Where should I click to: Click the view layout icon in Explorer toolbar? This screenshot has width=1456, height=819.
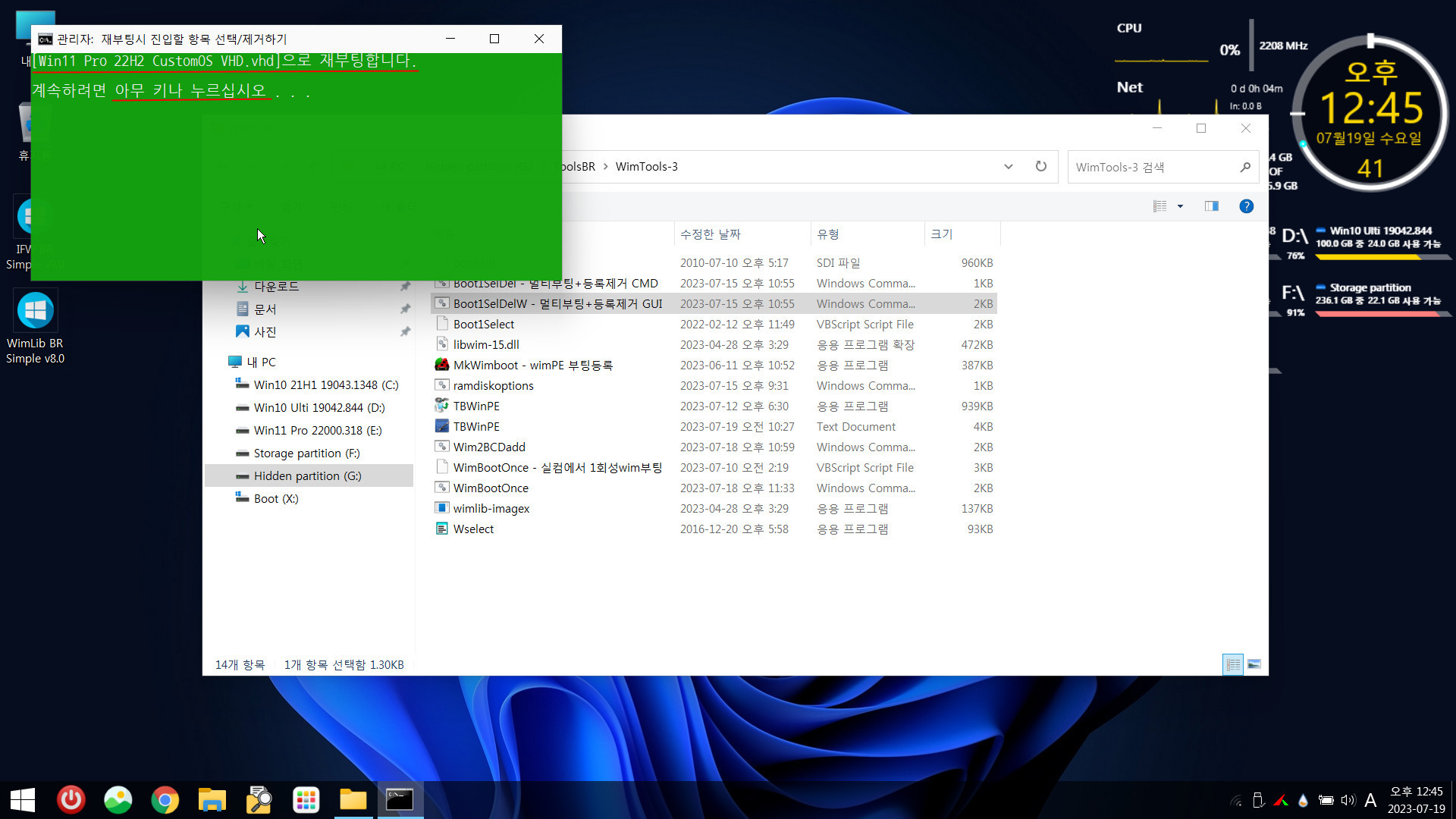pos(1160,206)
